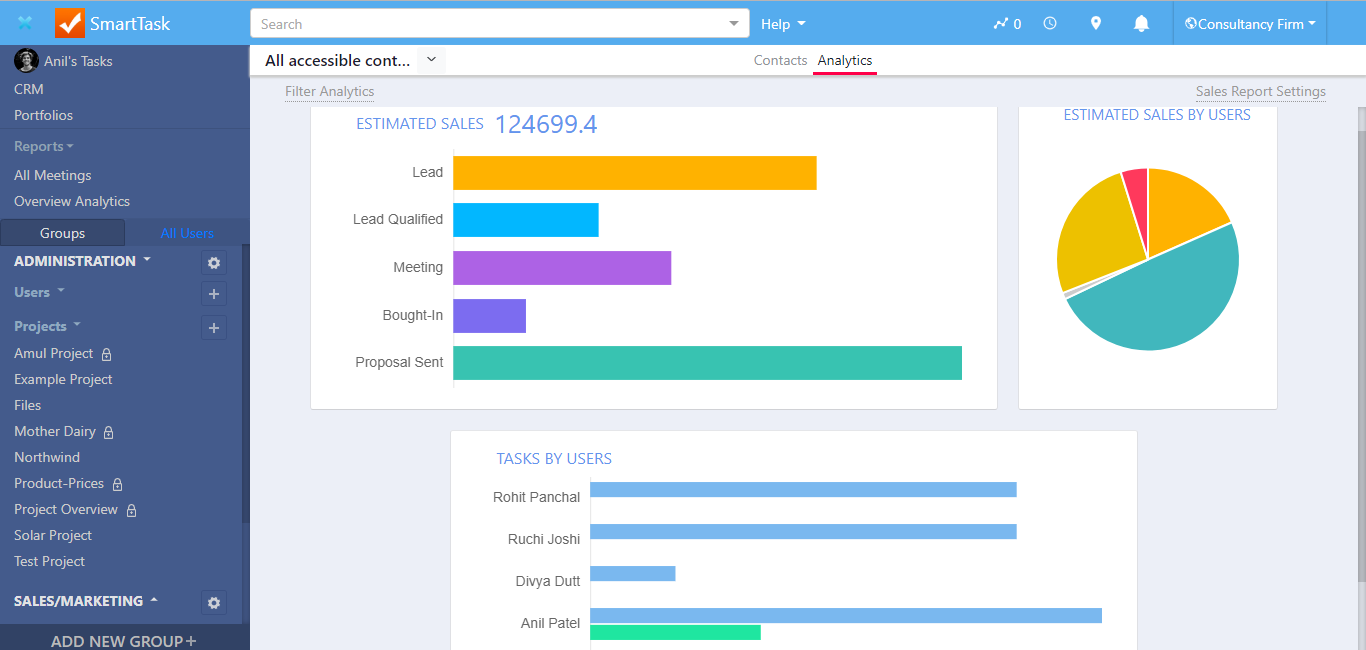Click the lock icon beside Project Overview

tap(131, 510)
